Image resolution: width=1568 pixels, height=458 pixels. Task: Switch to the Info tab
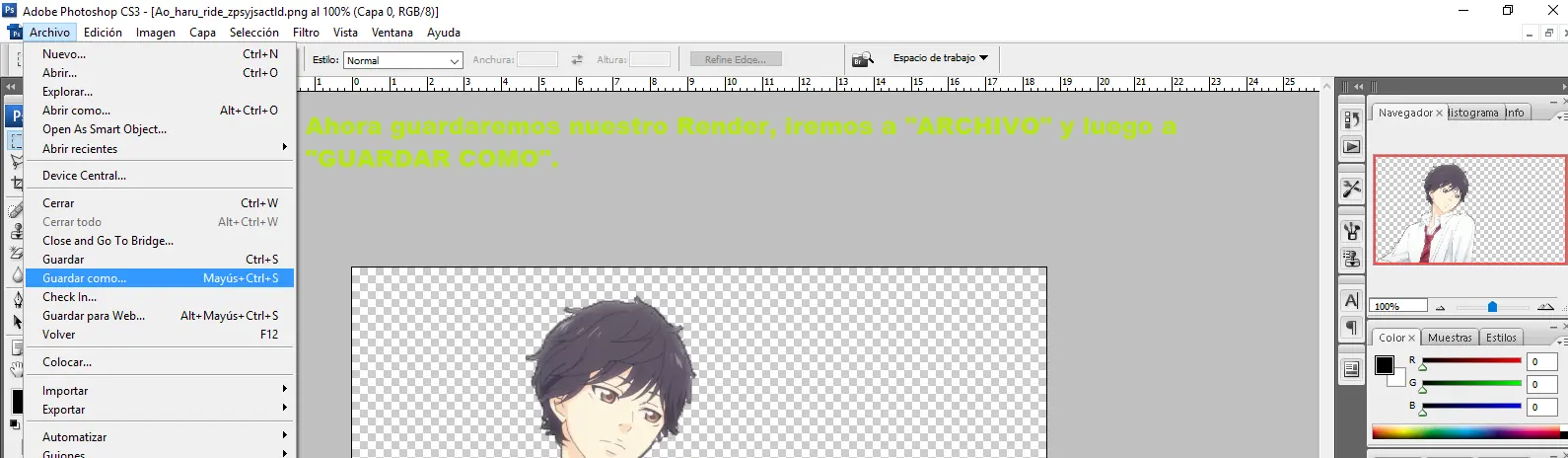[x=1516, y=113]
